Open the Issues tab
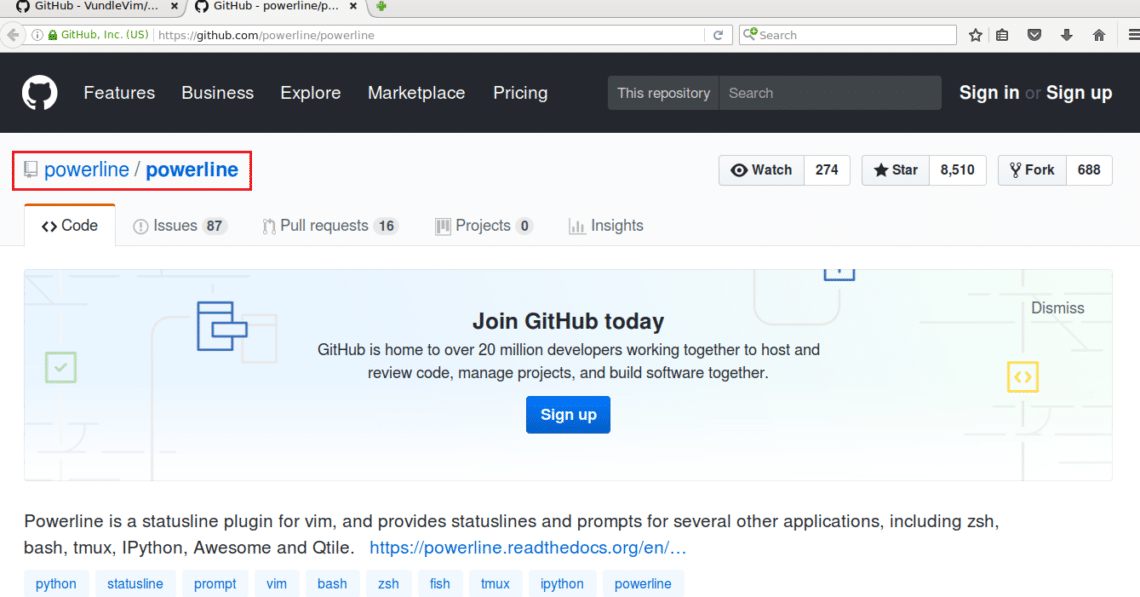Image resolution: width=1140 pixels, height=597 pixels. click(x=180, y=226)
